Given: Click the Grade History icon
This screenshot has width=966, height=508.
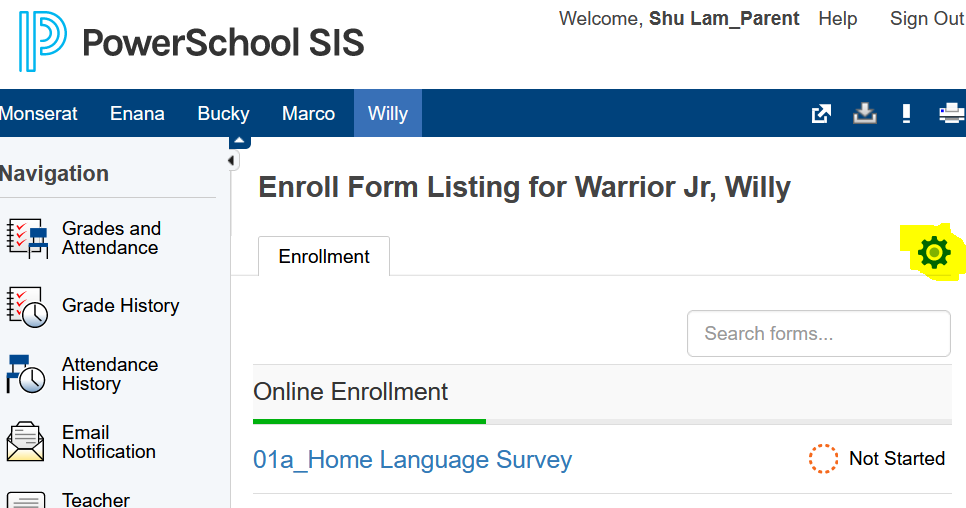Looking at the screenshot, I should tap(27, 306).
